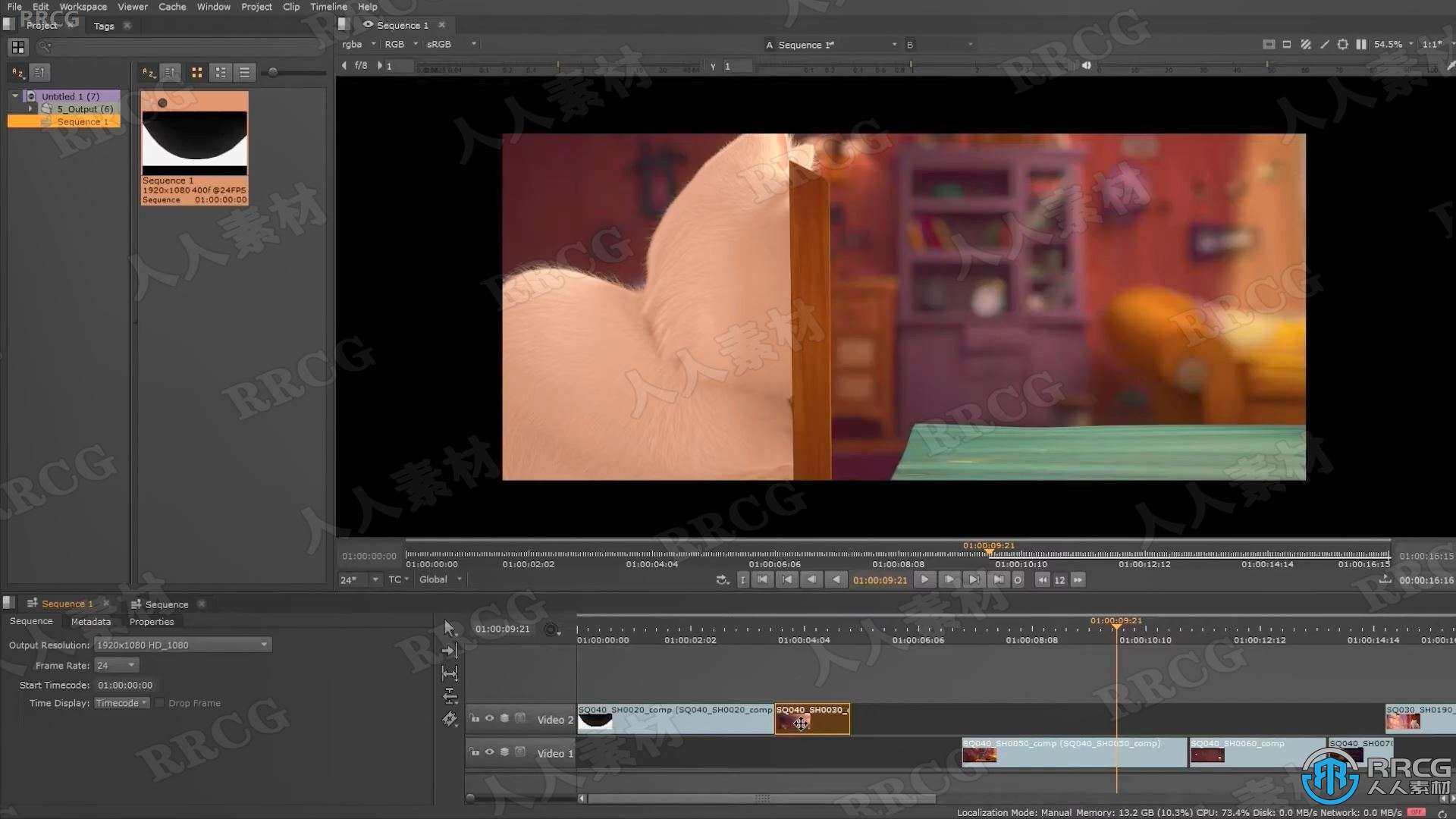The width and height of the screenshot is (1456, 819).
Task: Click the Sequence 1 bin thumbnail
Action: [x=195, y=149]
